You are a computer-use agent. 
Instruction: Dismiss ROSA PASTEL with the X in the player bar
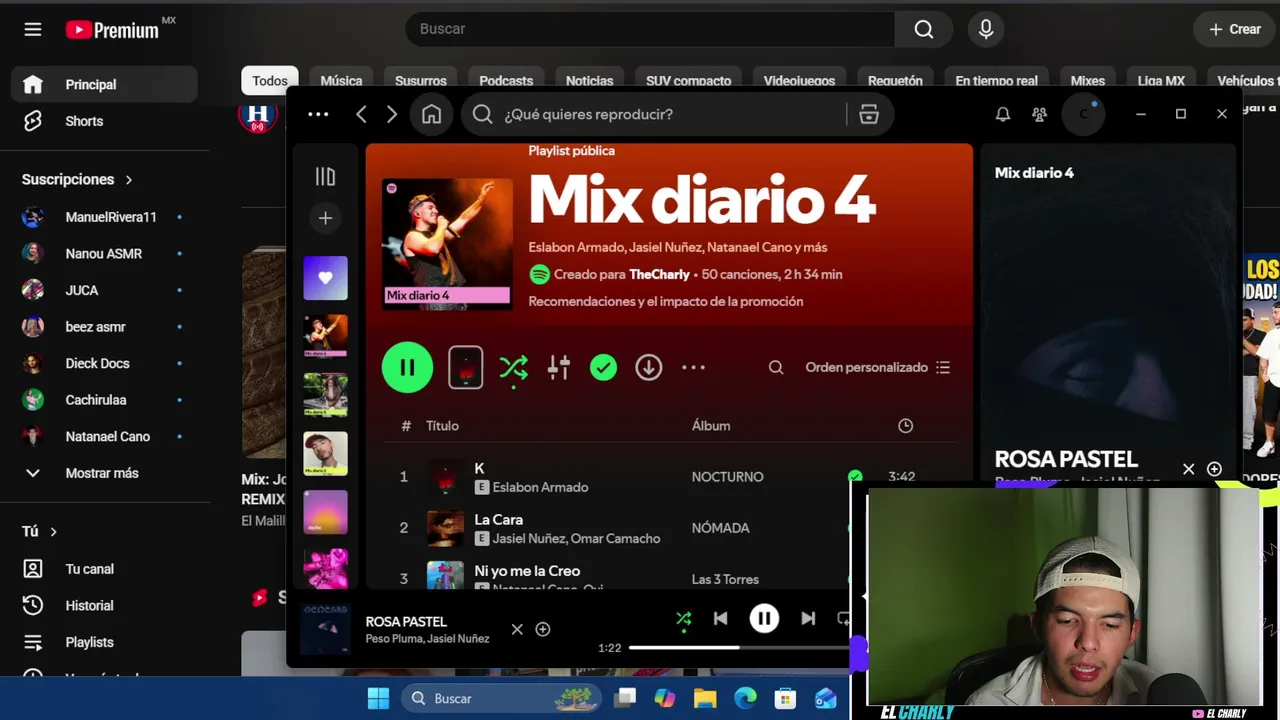click(x=517, y=629)
